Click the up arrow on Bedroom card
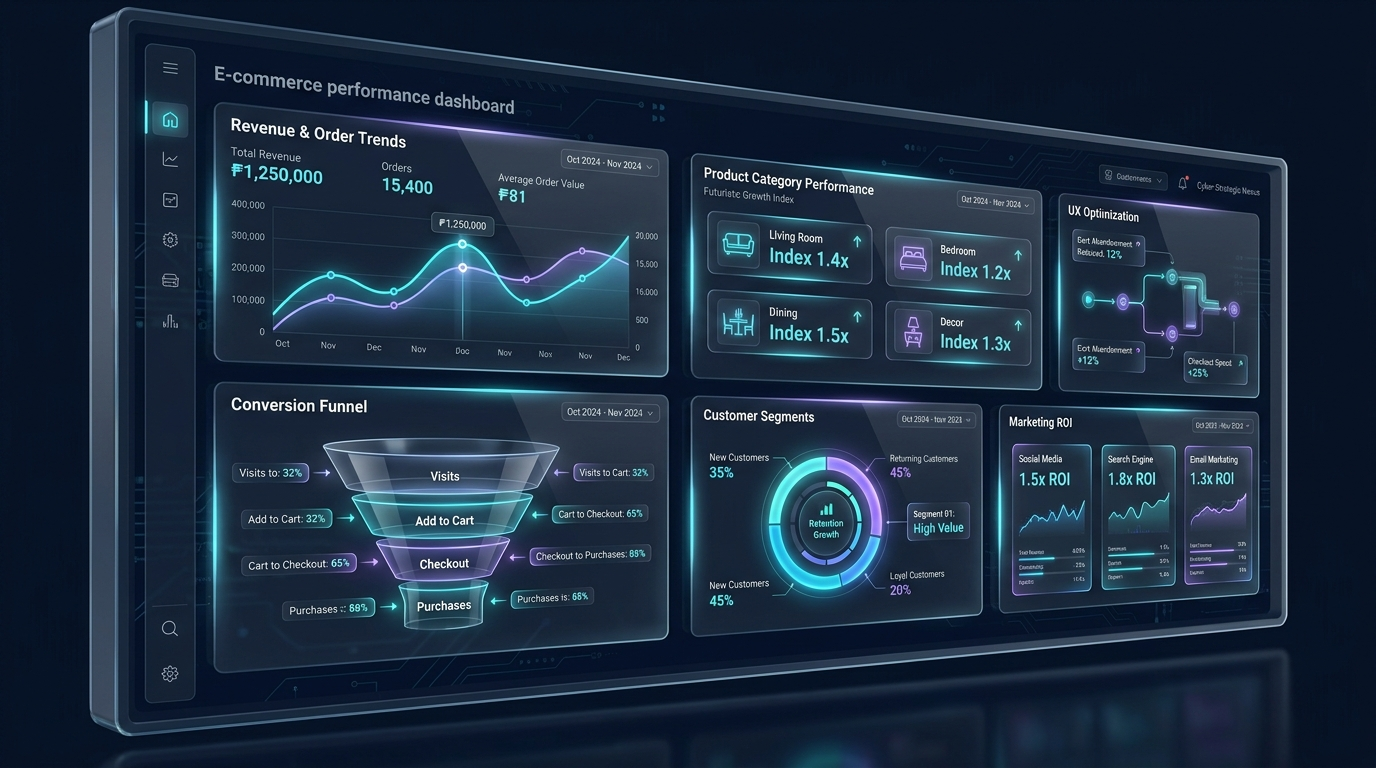This screenshot has width=1376, height=768. click(x=1018, y=255)
